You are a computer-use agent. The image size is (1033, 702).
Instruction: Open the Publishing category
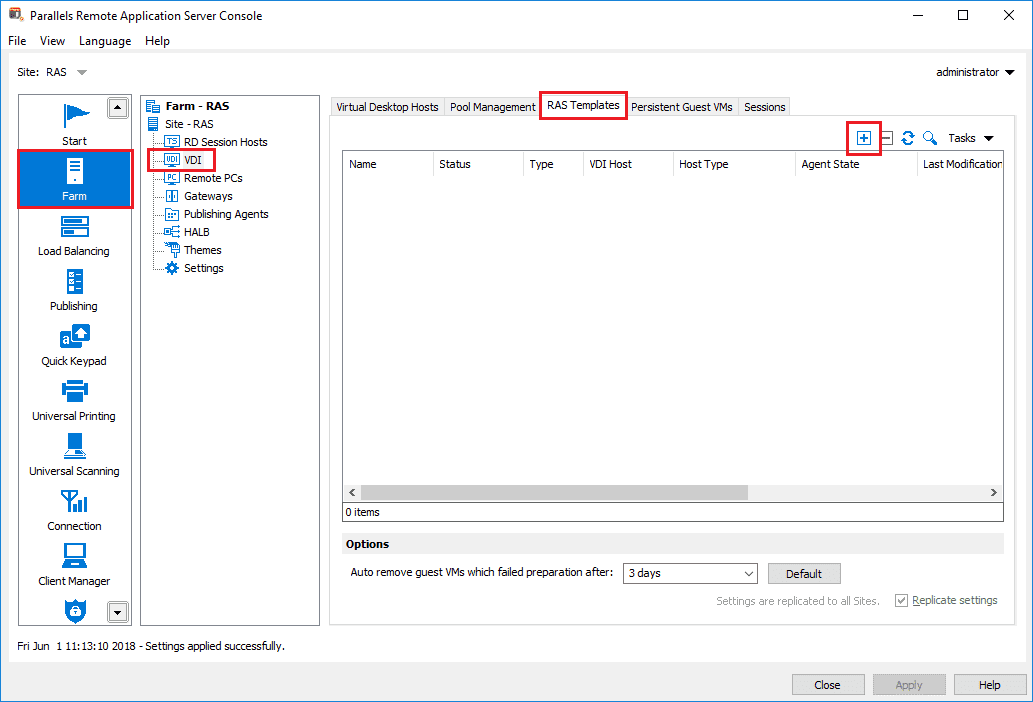coord(74,291)
